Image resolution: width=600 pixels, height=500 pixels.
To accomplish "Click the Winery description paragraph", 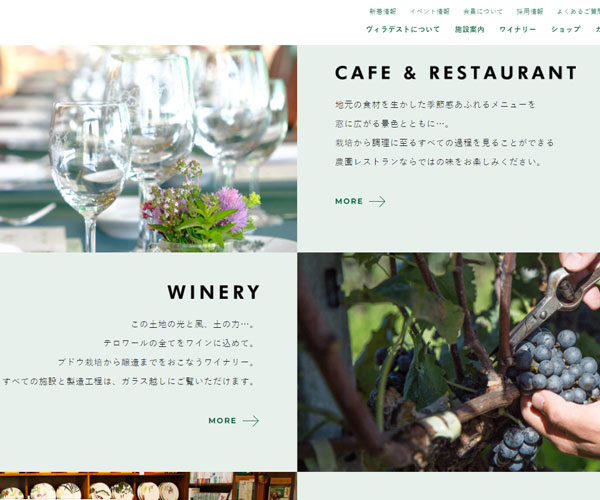I will (129, 353).
